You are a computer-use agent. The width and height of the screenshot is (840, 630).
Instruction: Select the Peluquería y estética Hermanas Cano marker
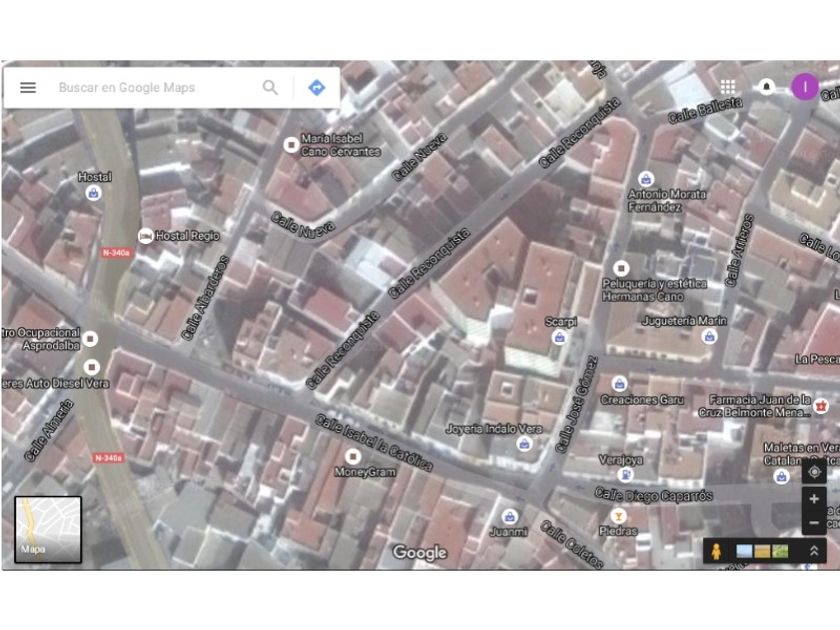click(621, 268)
